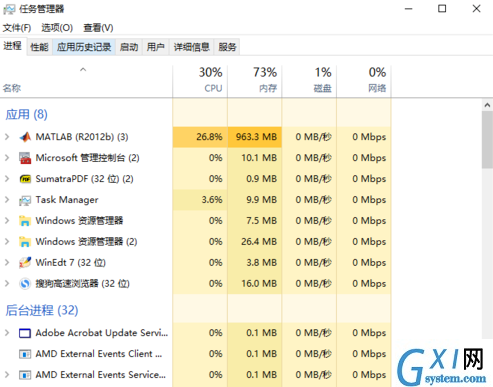
Task: Select the 3.8 MB memory cell
Action: point(255,263)
